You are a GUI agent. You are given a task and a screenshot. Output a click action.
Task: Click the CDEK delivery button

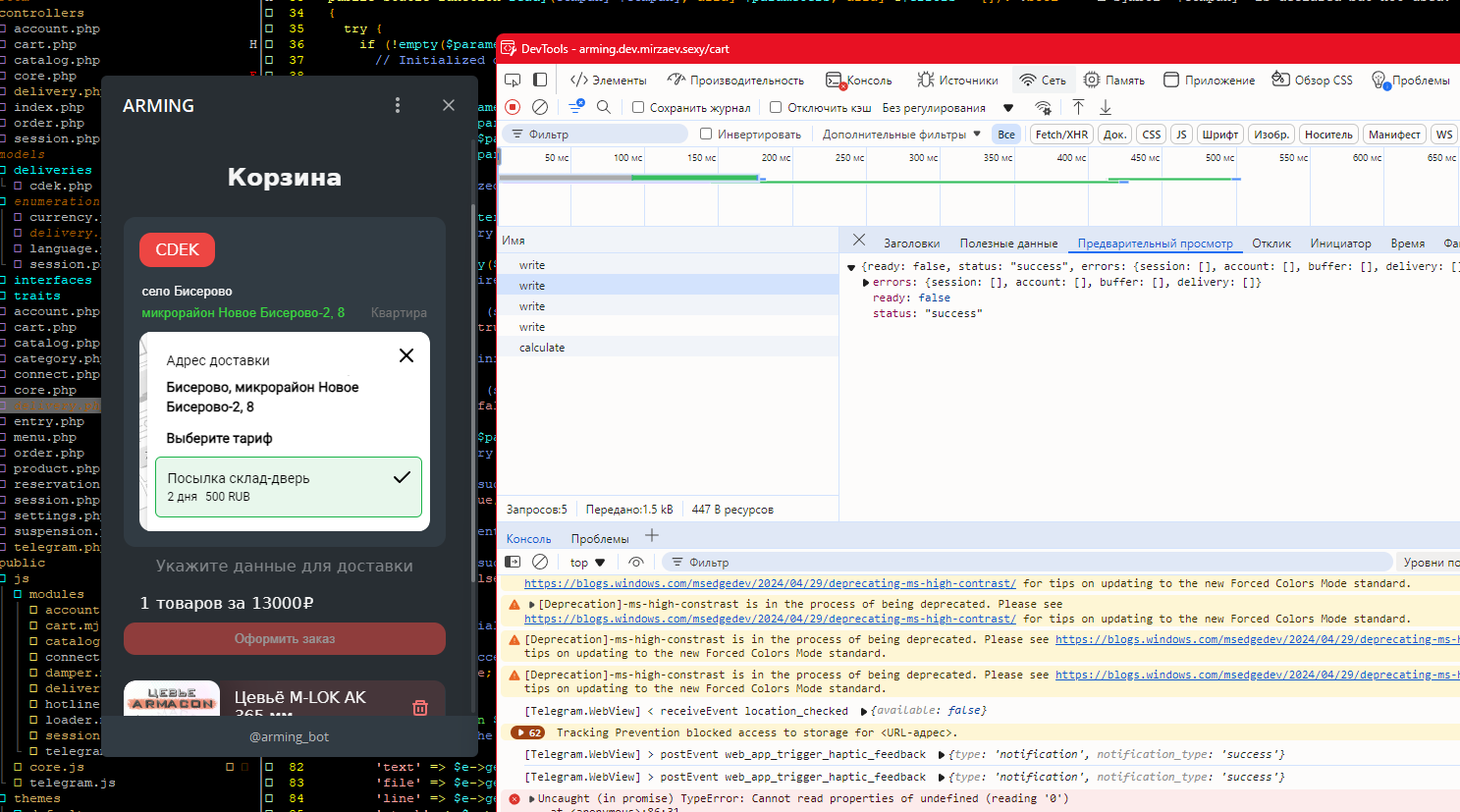pos(177,249)
